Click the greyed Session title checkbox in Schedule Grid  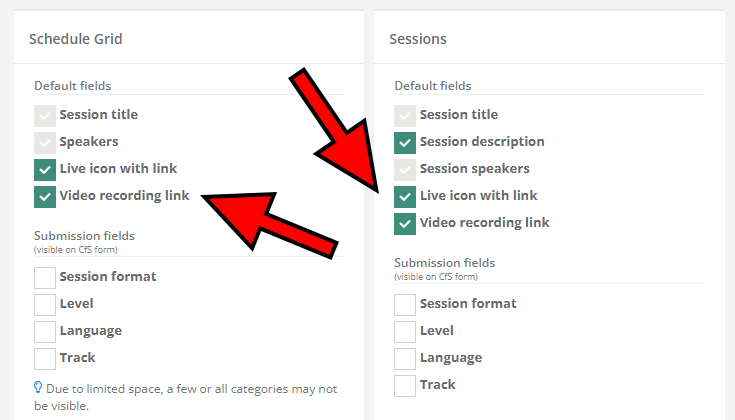click(x=45, y=115)
